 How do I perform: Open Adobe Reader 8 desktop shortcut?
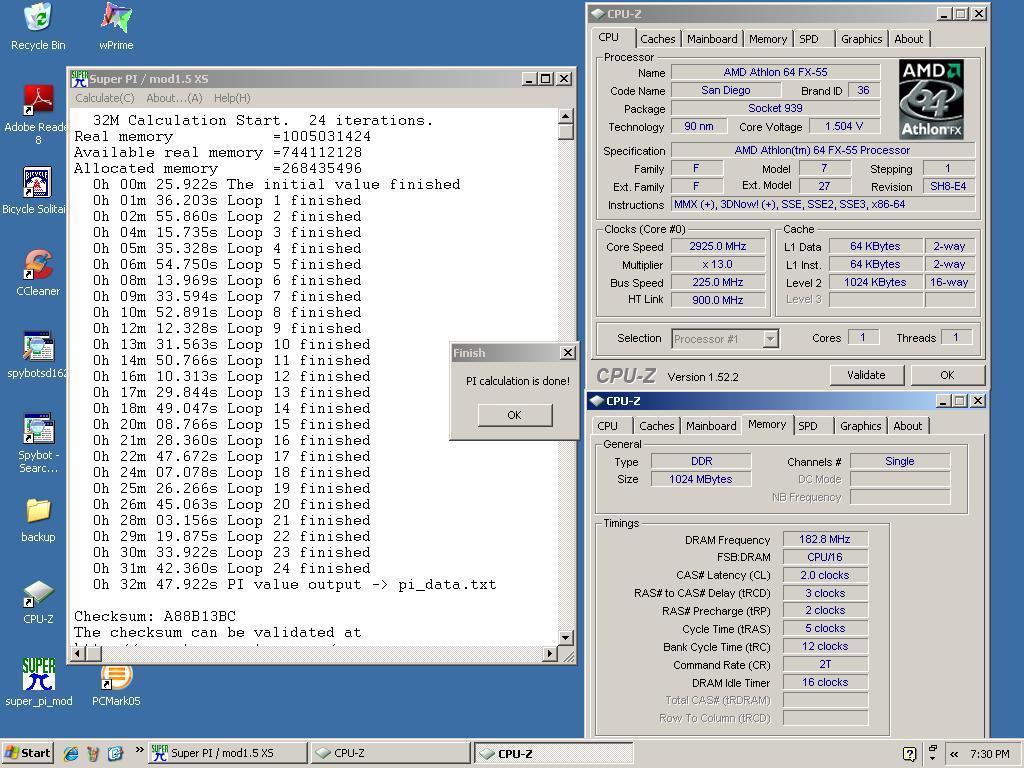point(38,114)
